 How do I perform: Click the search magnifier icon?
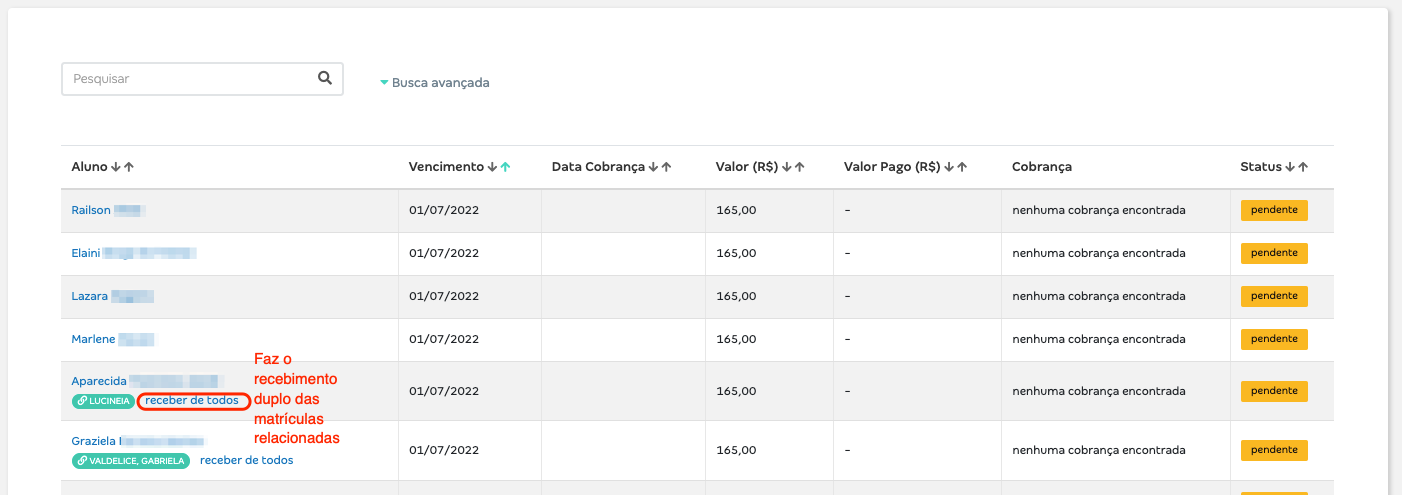click(x=324, y=78)
